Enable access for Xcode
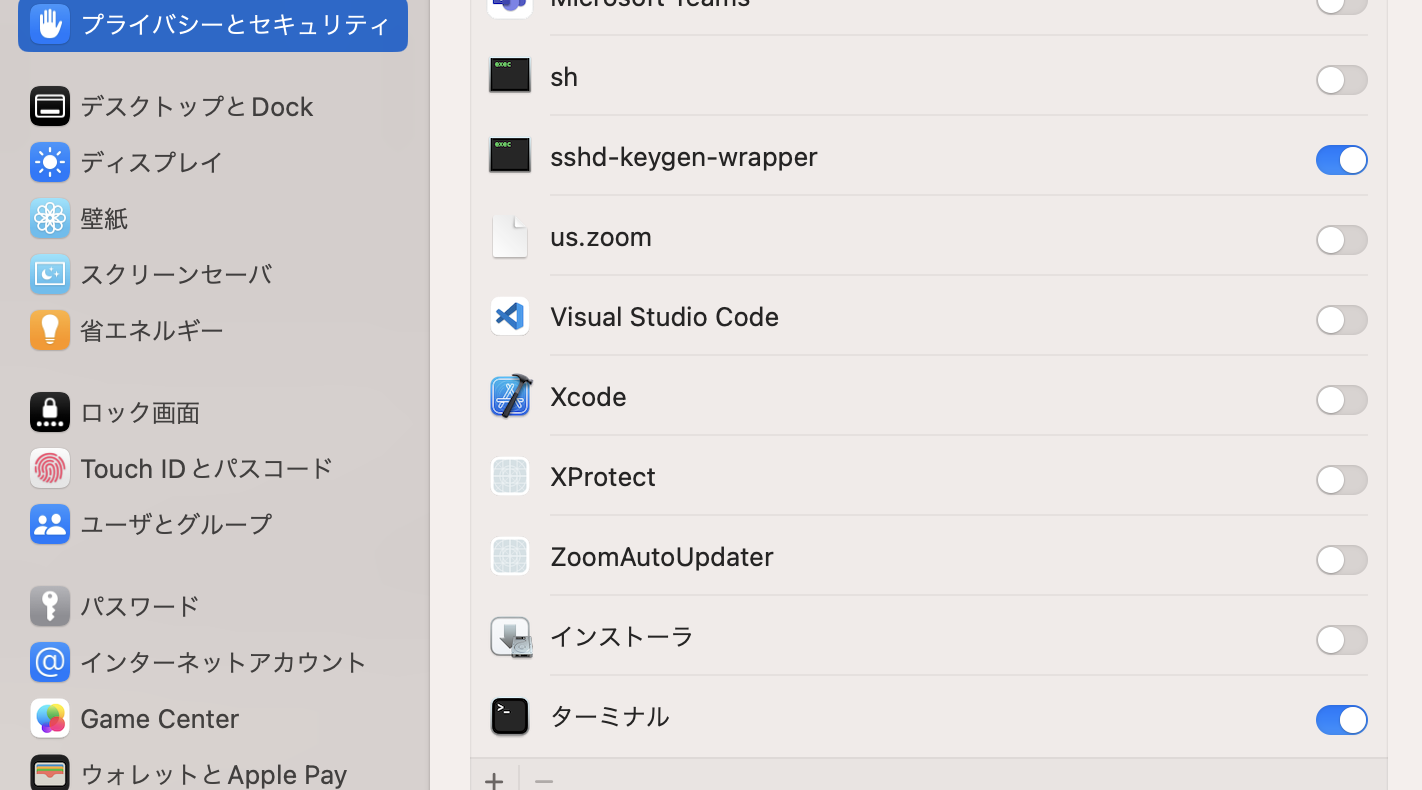 click(x=1341, y=400)
